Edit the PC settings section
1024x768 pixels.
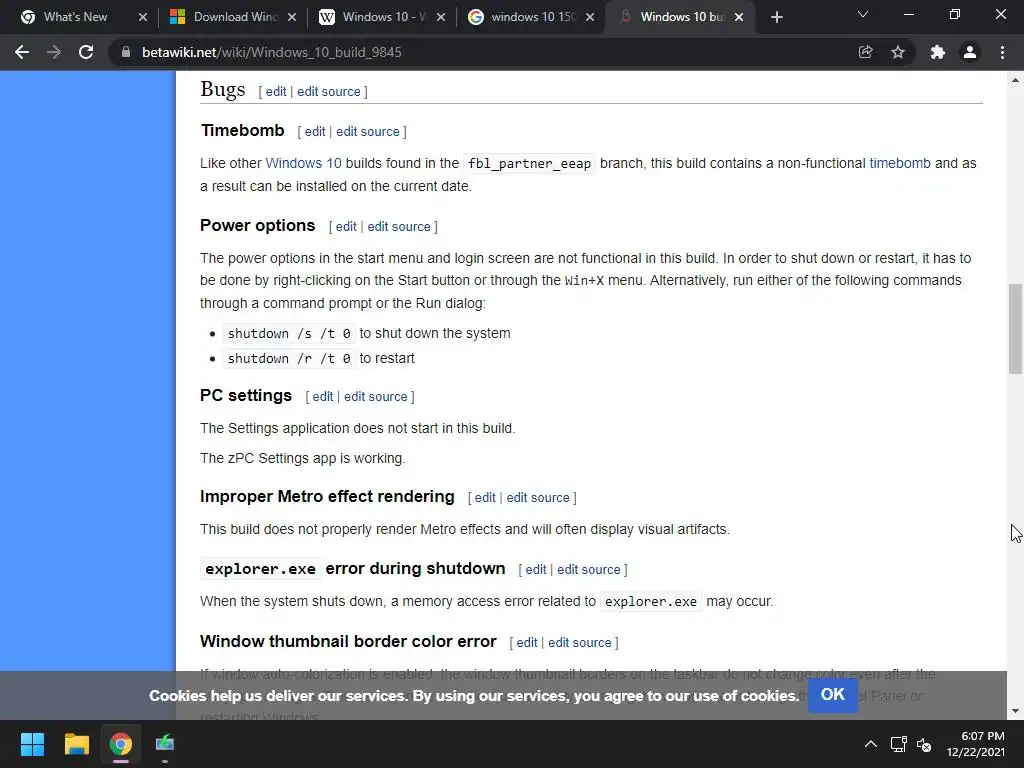click(323, 396)
